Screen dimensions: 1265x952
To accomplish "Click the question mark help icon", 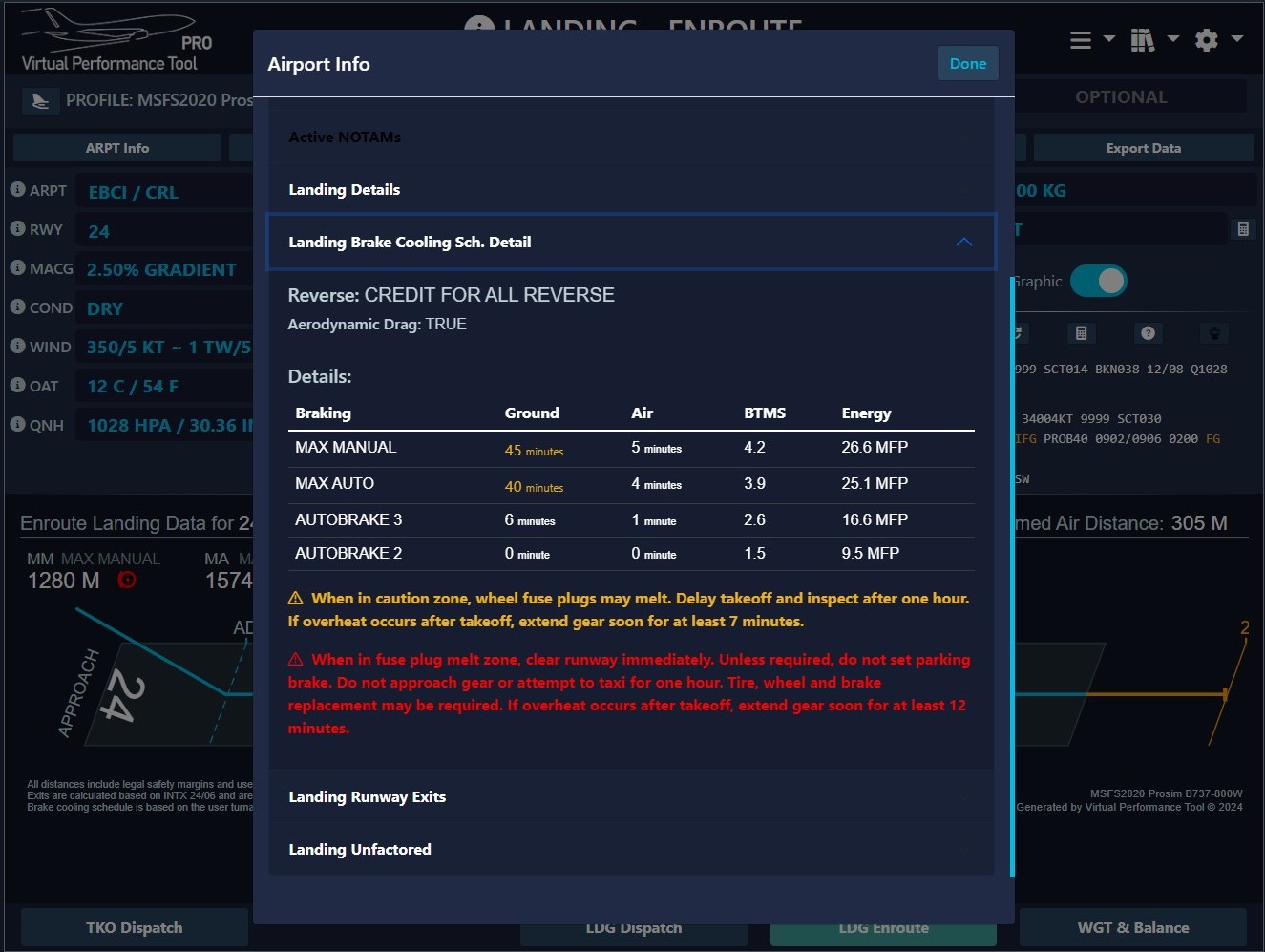I will [1148, 333].
